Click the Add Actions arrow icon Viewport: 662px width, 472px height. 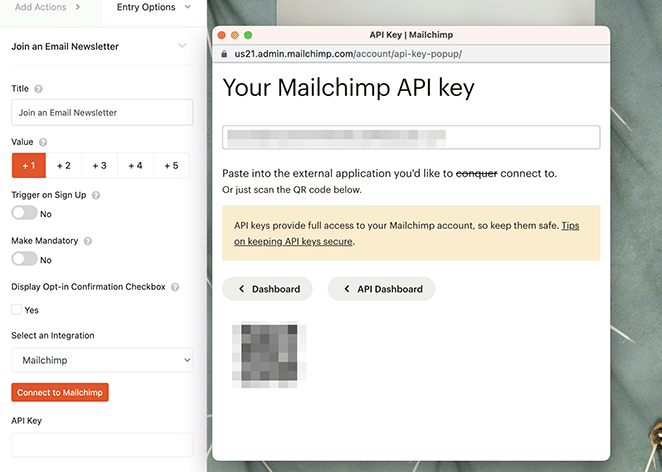coord(78,7)
